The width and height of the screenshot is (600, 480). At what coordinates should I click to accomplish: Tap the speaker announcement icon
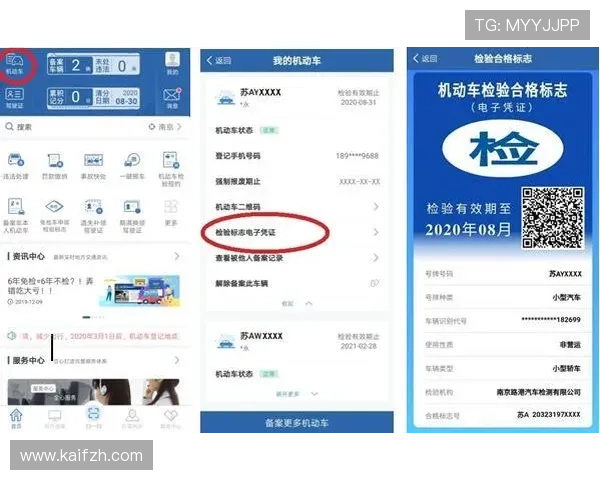point(12,336)
